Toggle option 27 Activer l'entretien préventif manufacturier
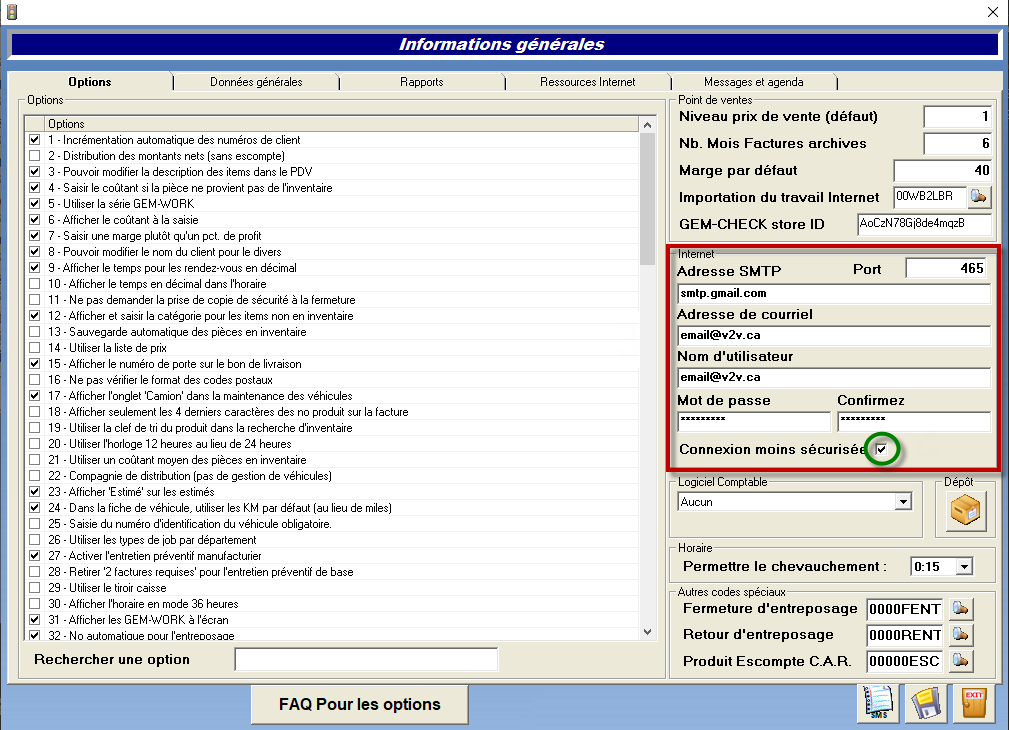 pyautogui.click(x=35, y=556)
